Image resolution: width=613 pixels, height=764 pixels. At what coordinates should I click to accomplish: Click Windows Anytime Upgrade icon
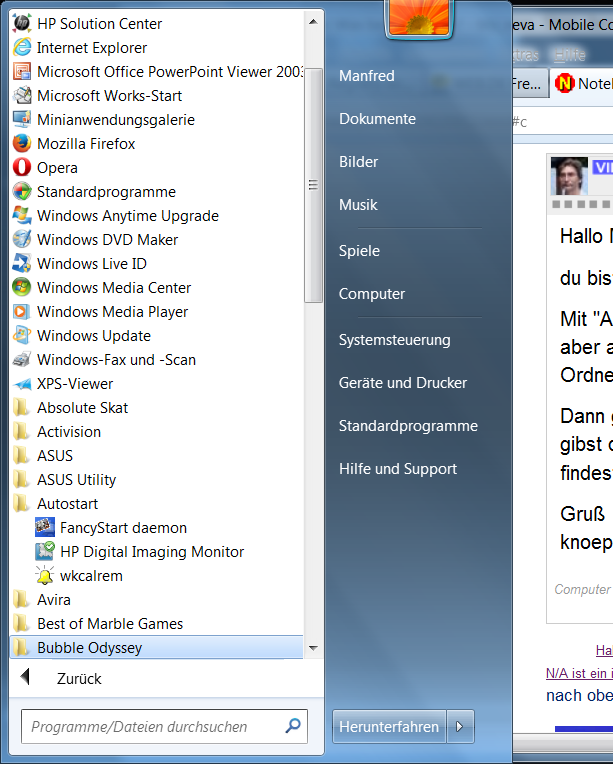pyautogui.click(x=22, y=215)
